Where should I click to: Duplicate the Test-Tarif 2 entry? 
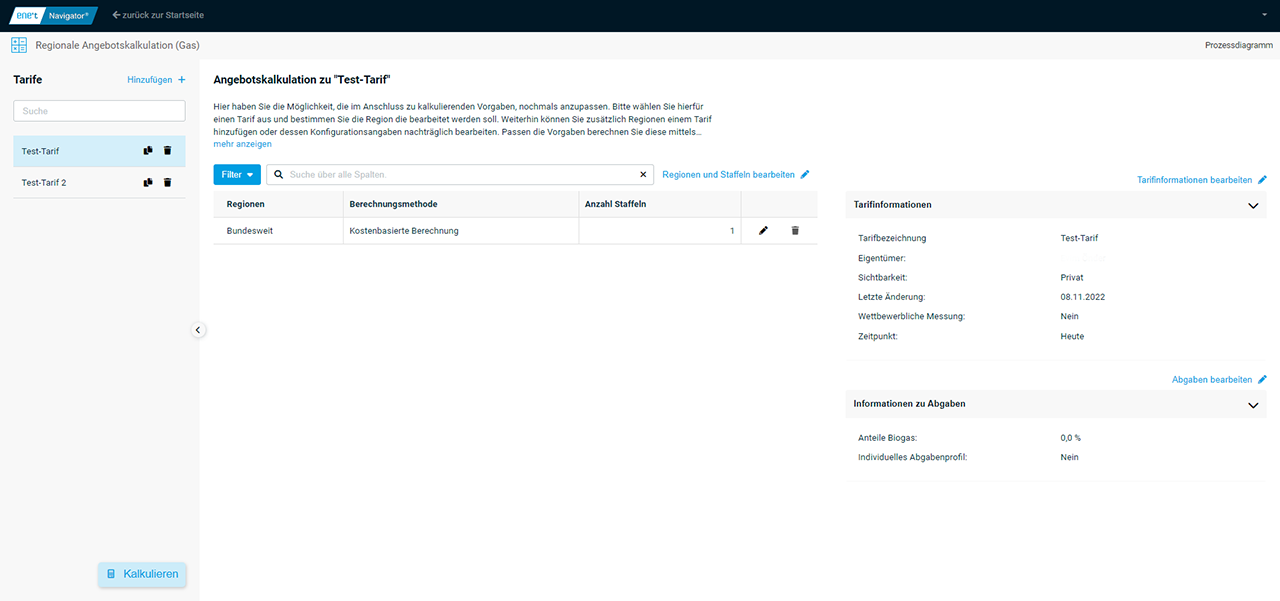pyautogui.click(x=148, y=183)
